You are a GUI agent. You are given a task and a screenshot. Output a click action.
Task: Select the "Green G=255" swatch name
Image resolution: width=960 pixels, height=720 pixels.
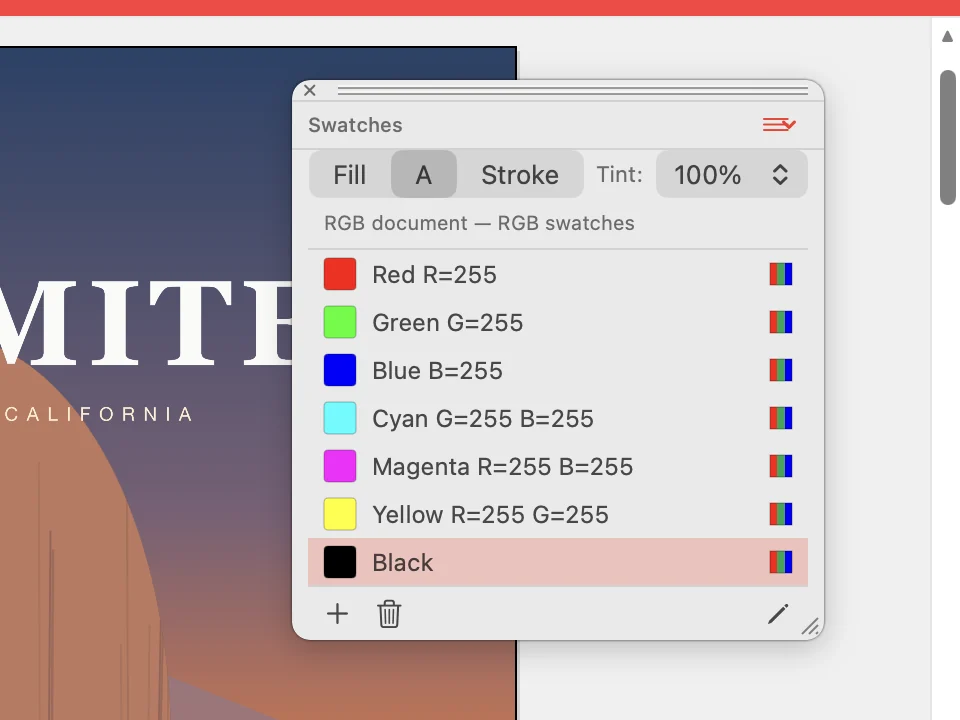click(448, 323)
